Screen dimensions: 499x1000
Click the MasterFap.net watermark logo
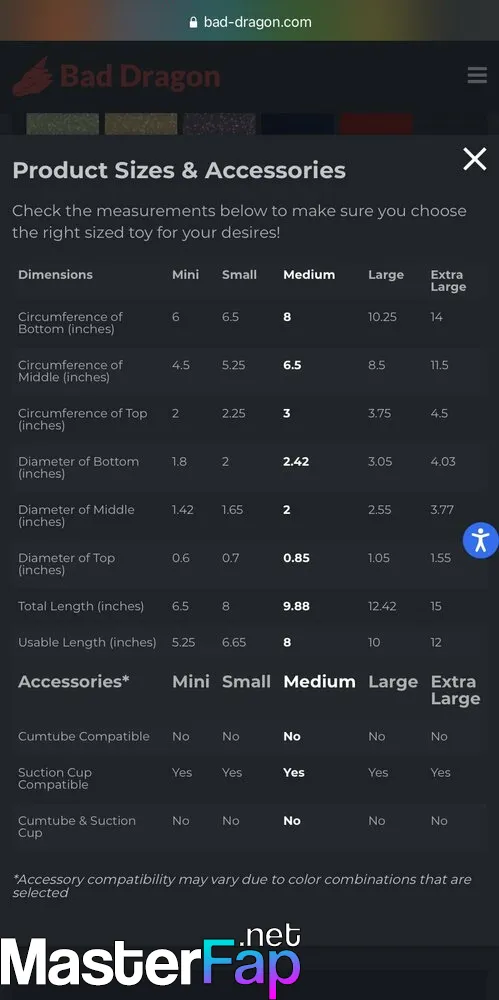pos(151,960)
